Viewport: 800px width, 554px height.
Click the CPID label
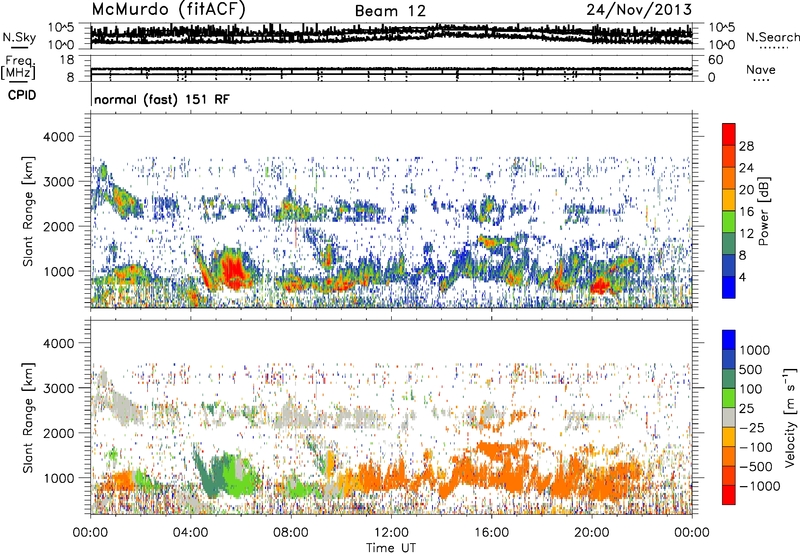[x=22, y=95]
